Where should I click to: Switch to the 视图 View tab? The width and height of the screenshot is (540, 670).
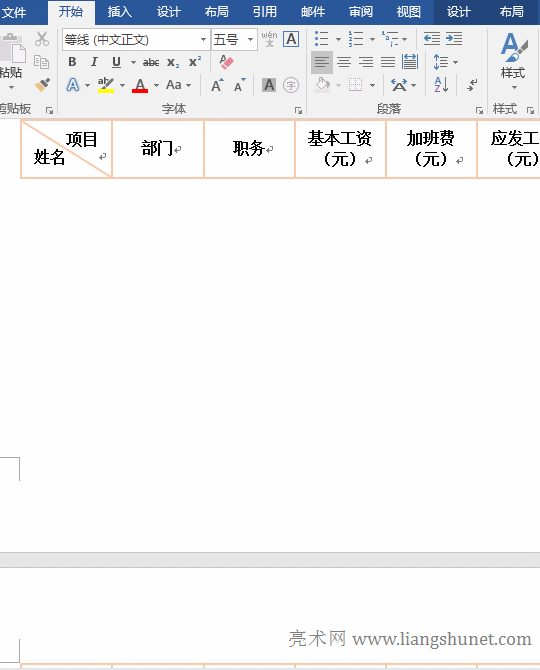pos(409,12)
